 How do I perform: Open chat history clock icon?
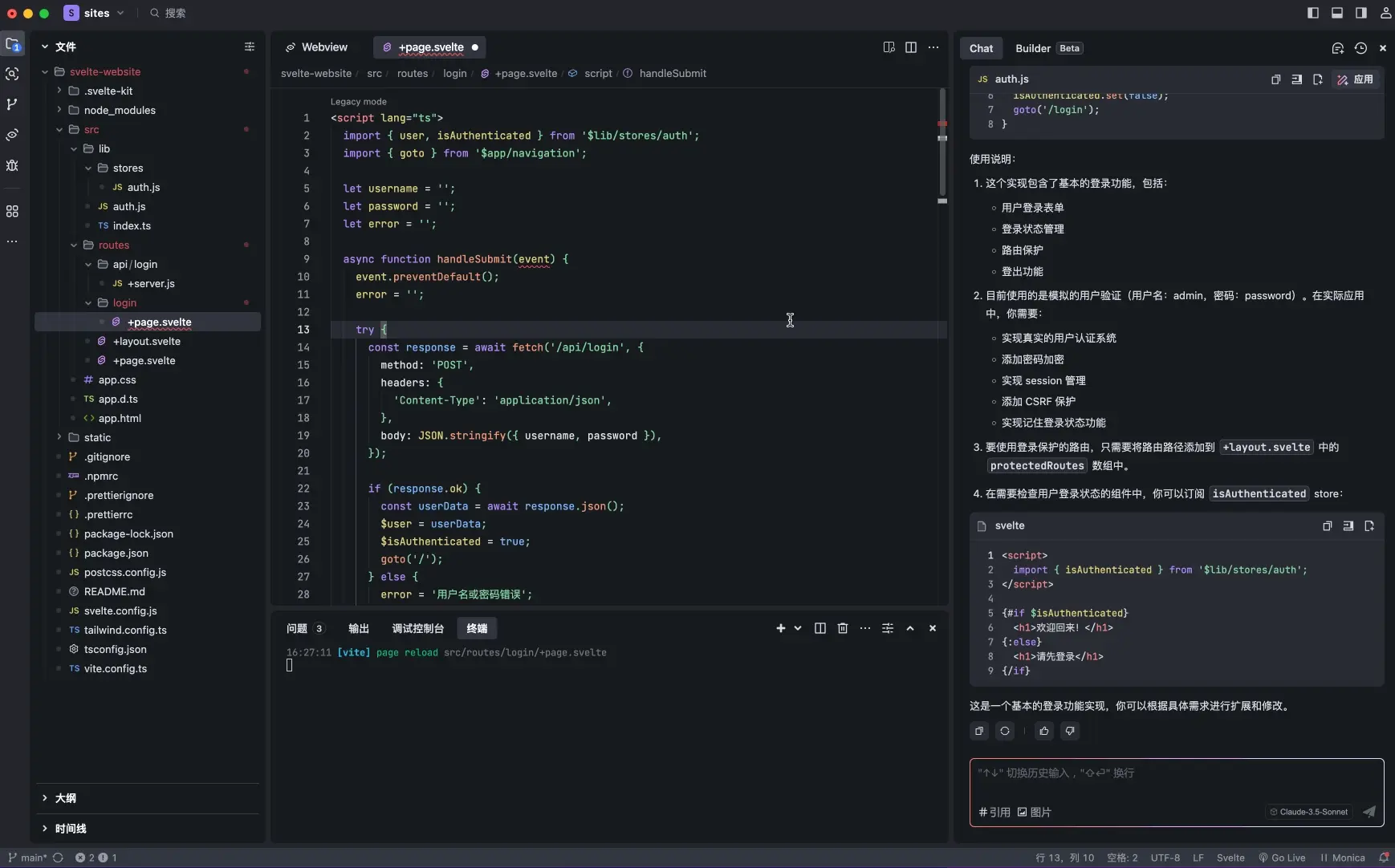click(1360, 48)
